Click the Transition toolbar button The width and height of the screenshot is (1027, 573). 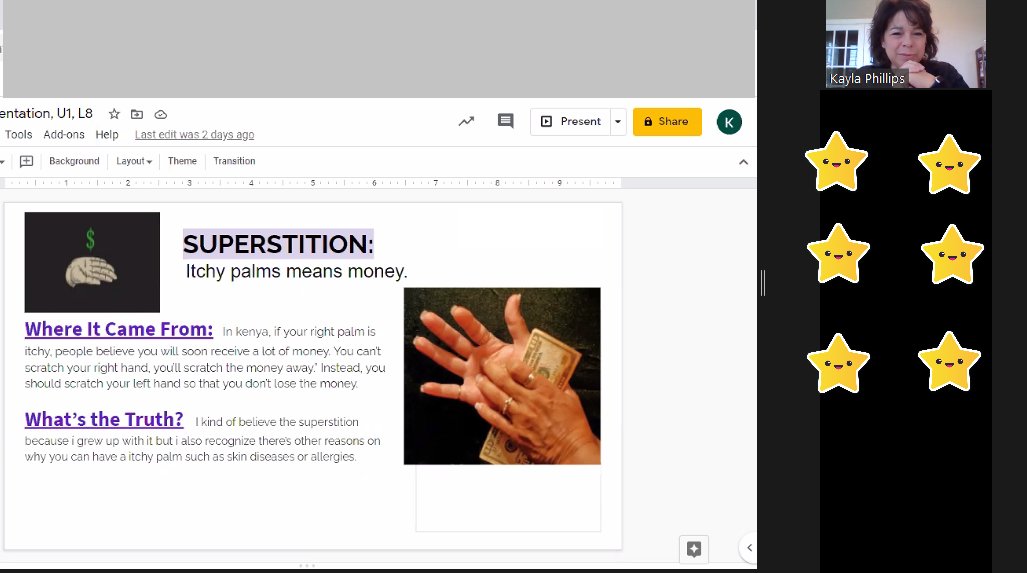[234, 161]
